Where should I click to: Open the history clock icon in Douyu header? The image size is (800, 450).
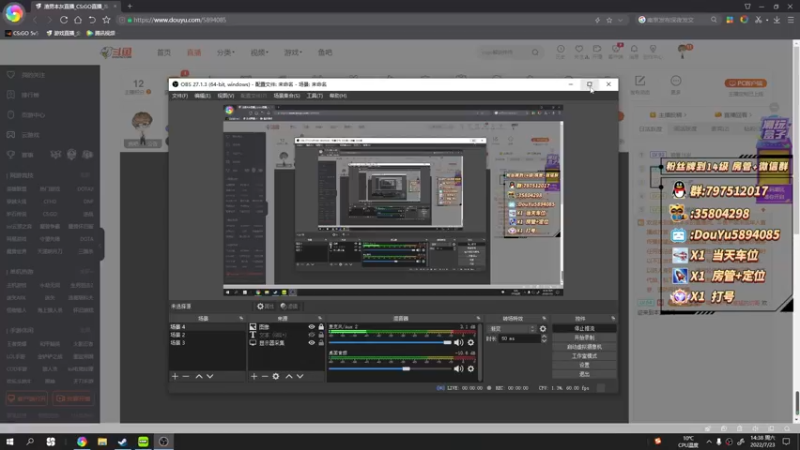(x=560, y=49)
